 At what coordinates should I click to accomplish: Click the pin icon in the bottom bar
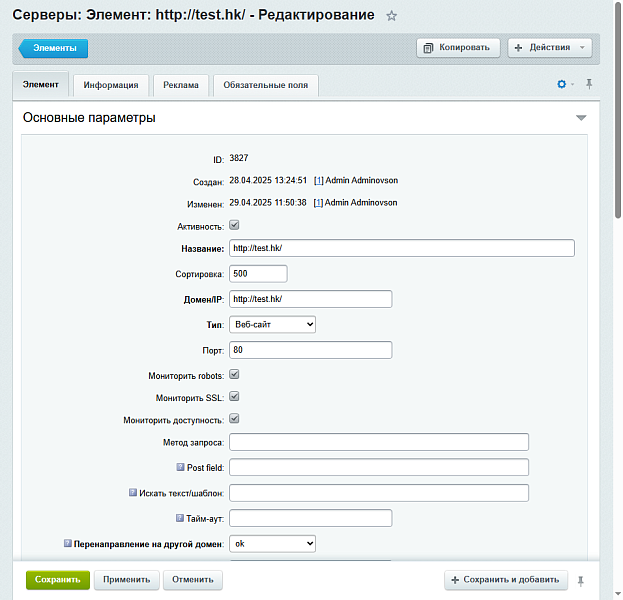pos(581,580)
